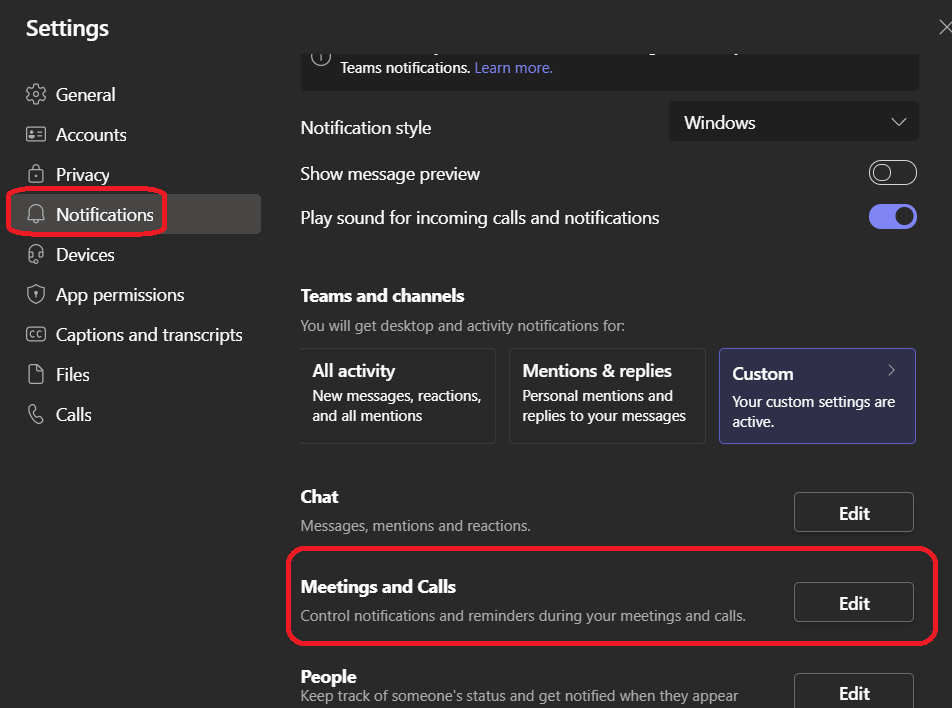Click the Privacy lock icon

point(36,175)
